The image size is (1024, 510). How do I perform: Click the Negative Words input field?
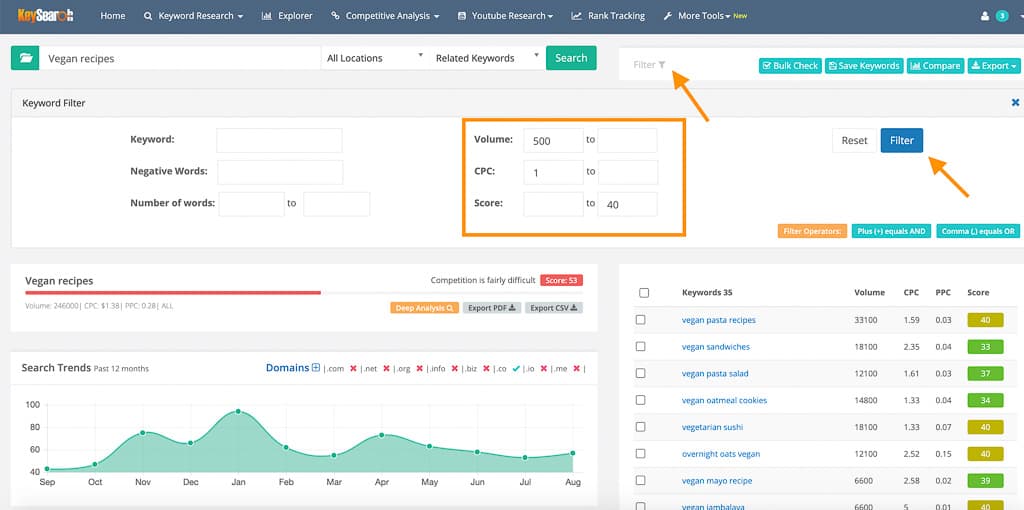pyautogui.click(x=280, y=172)
